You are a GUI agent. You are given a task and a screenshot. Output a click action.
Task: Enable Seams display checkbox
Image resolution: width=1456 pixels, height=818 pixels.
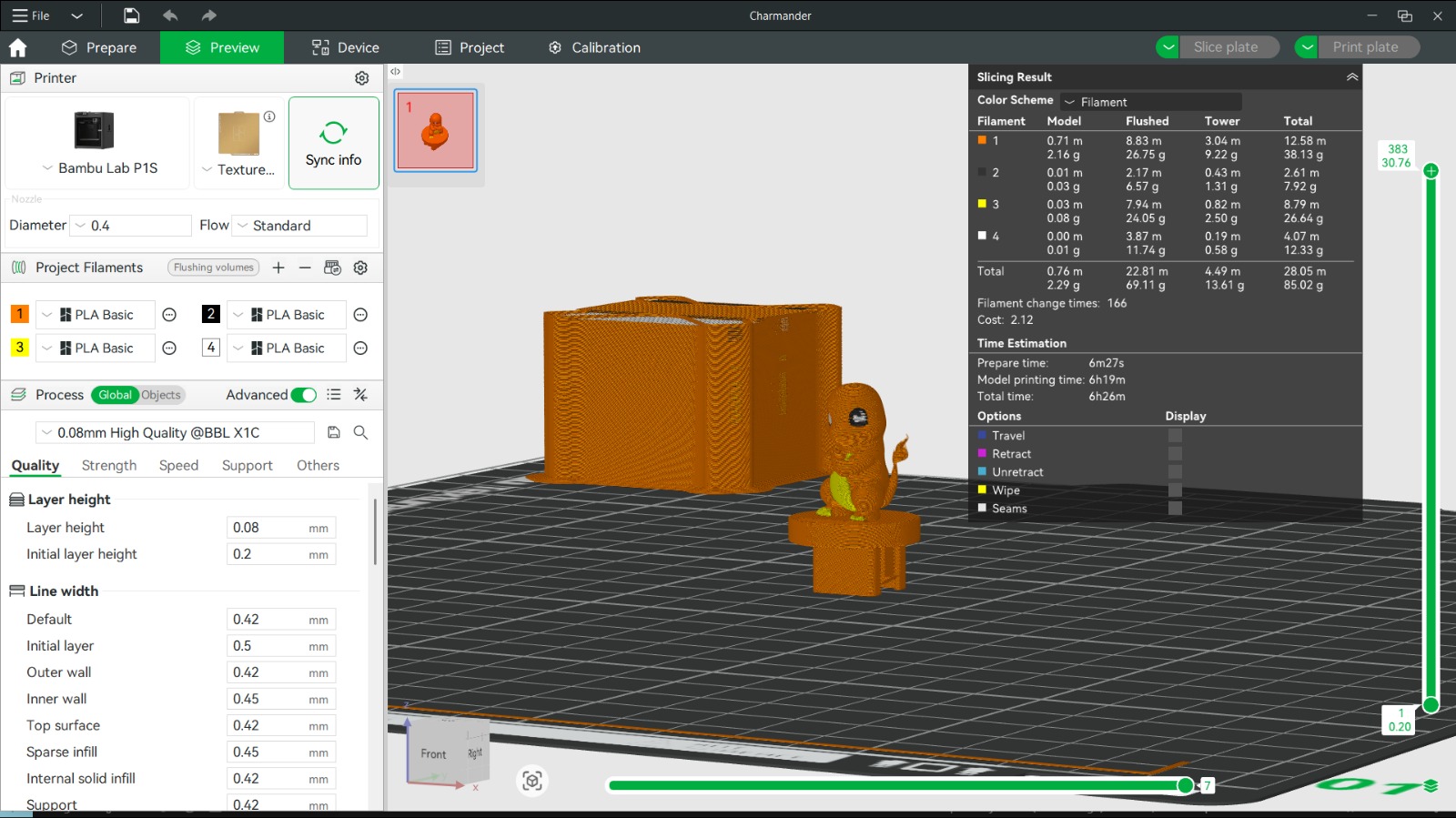1175,509
